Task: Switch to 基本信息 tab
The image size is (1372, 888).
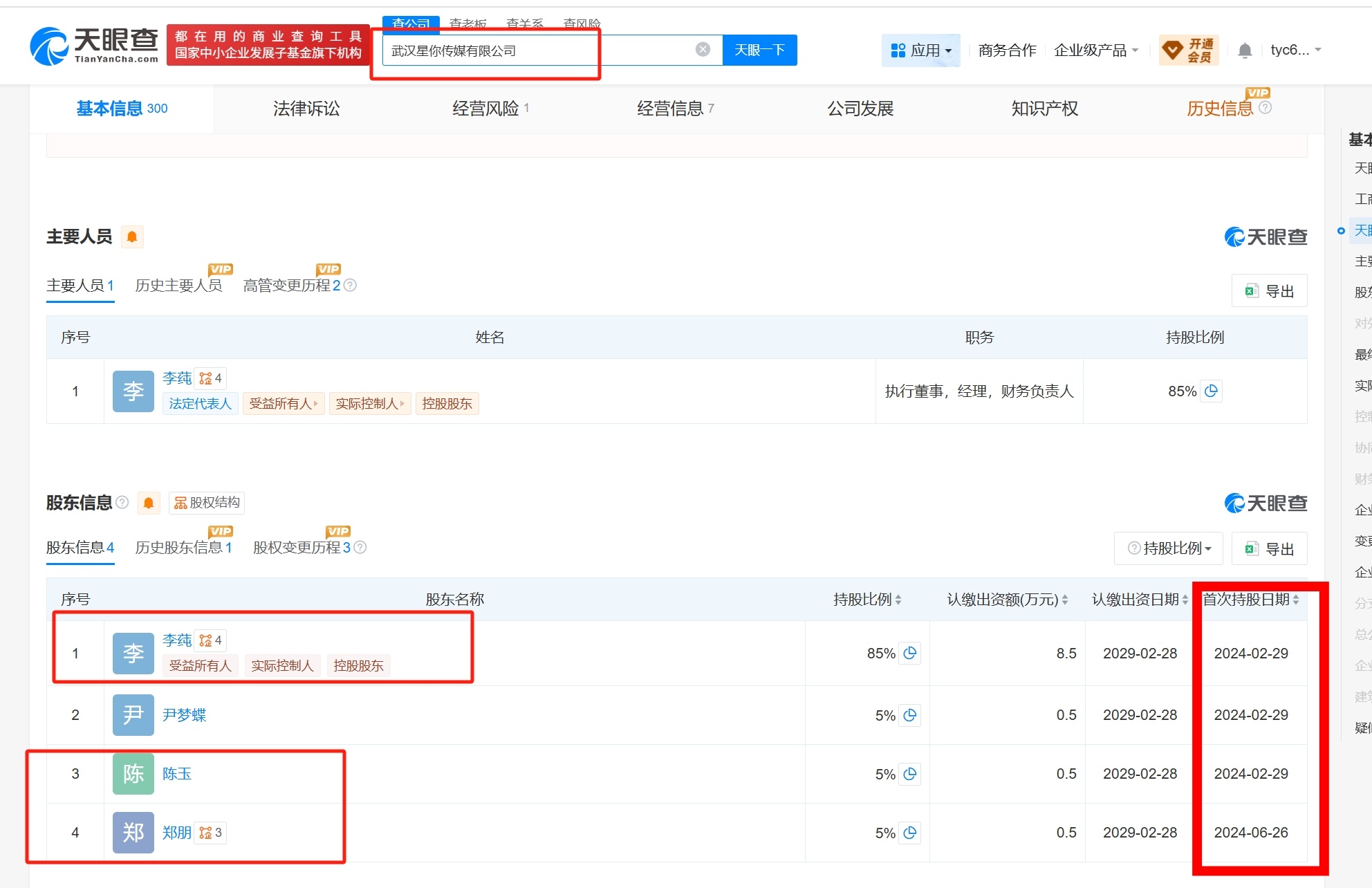Action: click(x=122, y=109)
